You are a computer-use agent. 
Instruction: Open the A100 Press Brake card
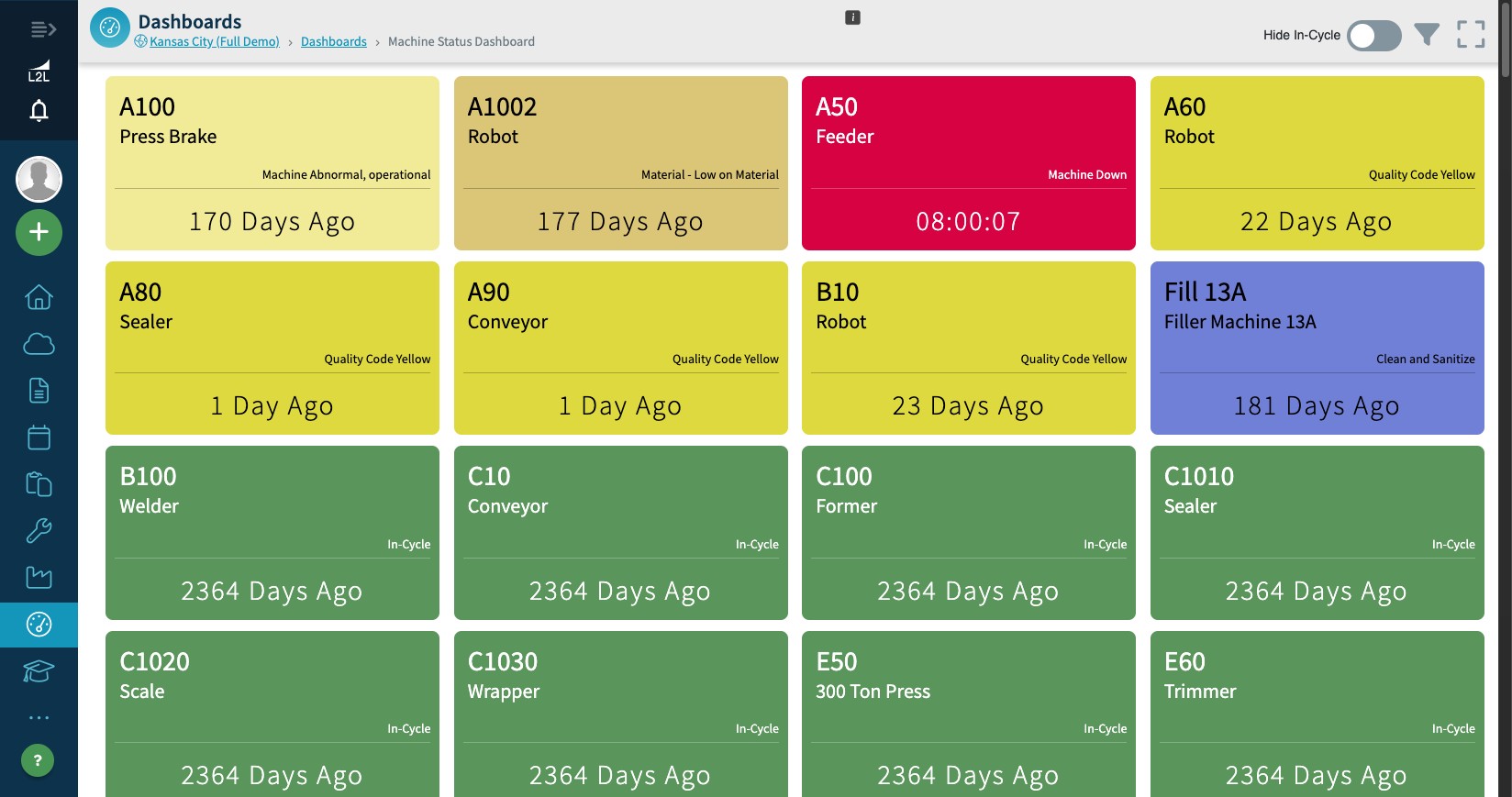272,163
